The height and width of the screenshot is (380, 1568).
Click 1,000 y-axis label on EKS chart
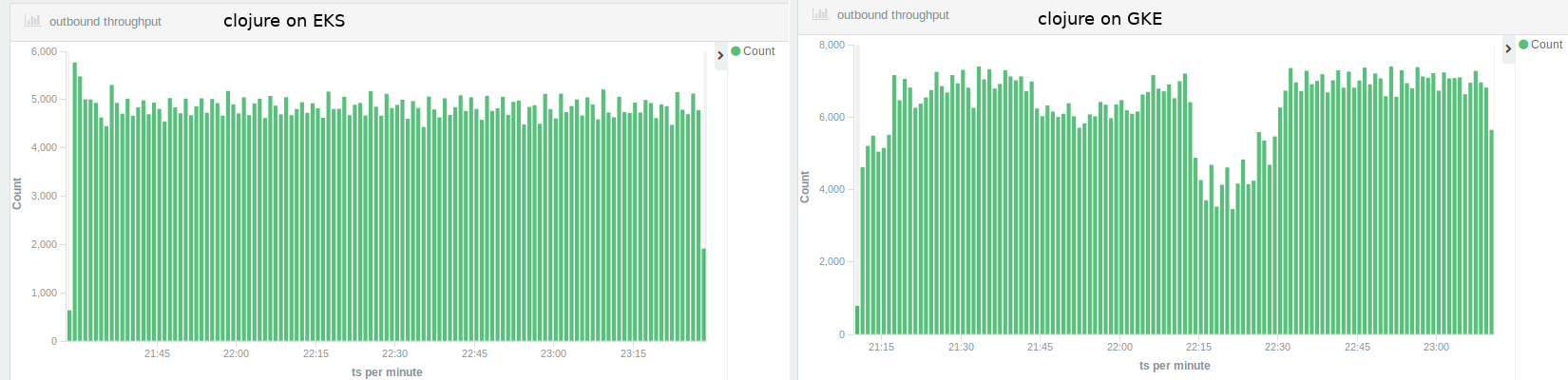[x=44, y=293]
